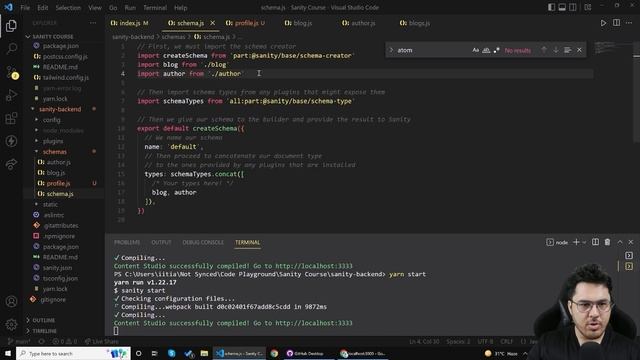Viewport: 640px width, 360px height.
Task: Open the File menu
Action: pyautogui.click(x=25, y=7)
